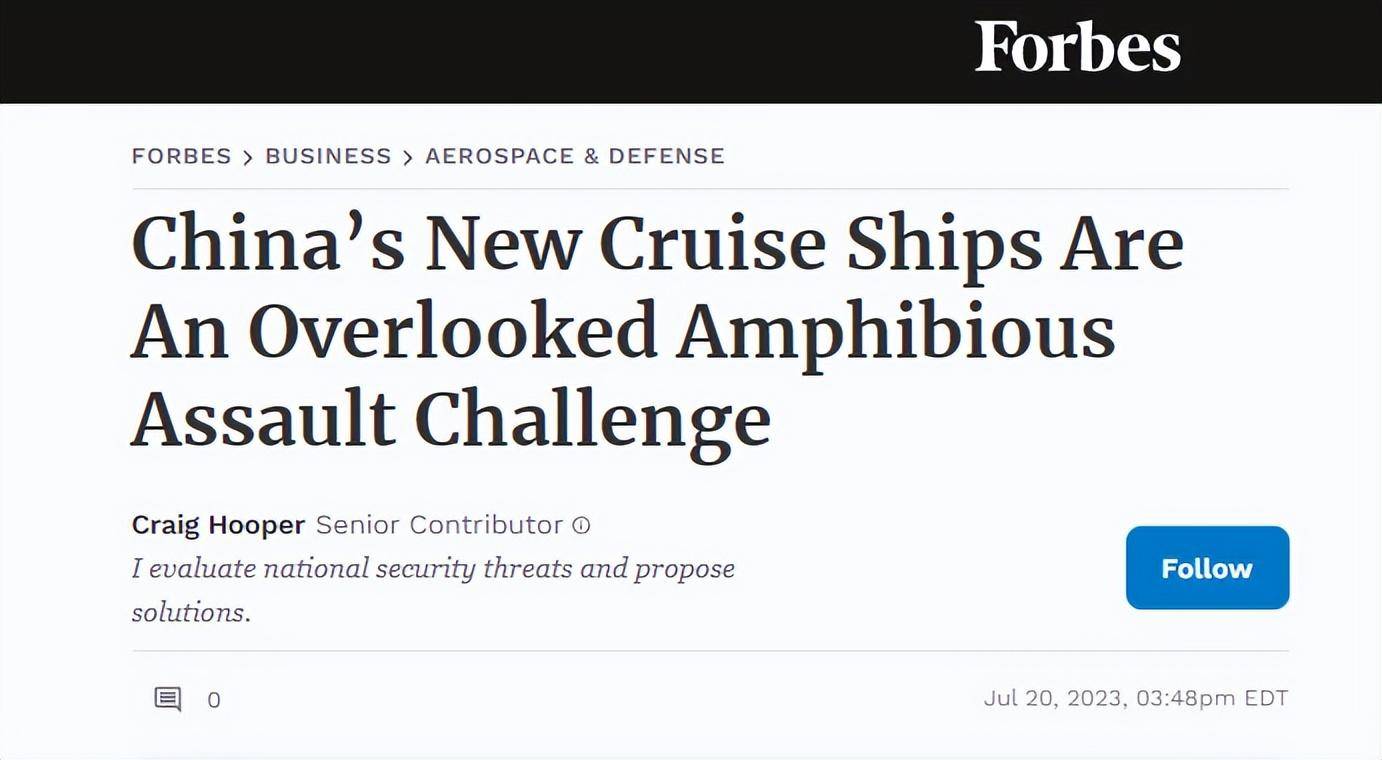Click the Senior Contributor label

[x=439, y=525]
